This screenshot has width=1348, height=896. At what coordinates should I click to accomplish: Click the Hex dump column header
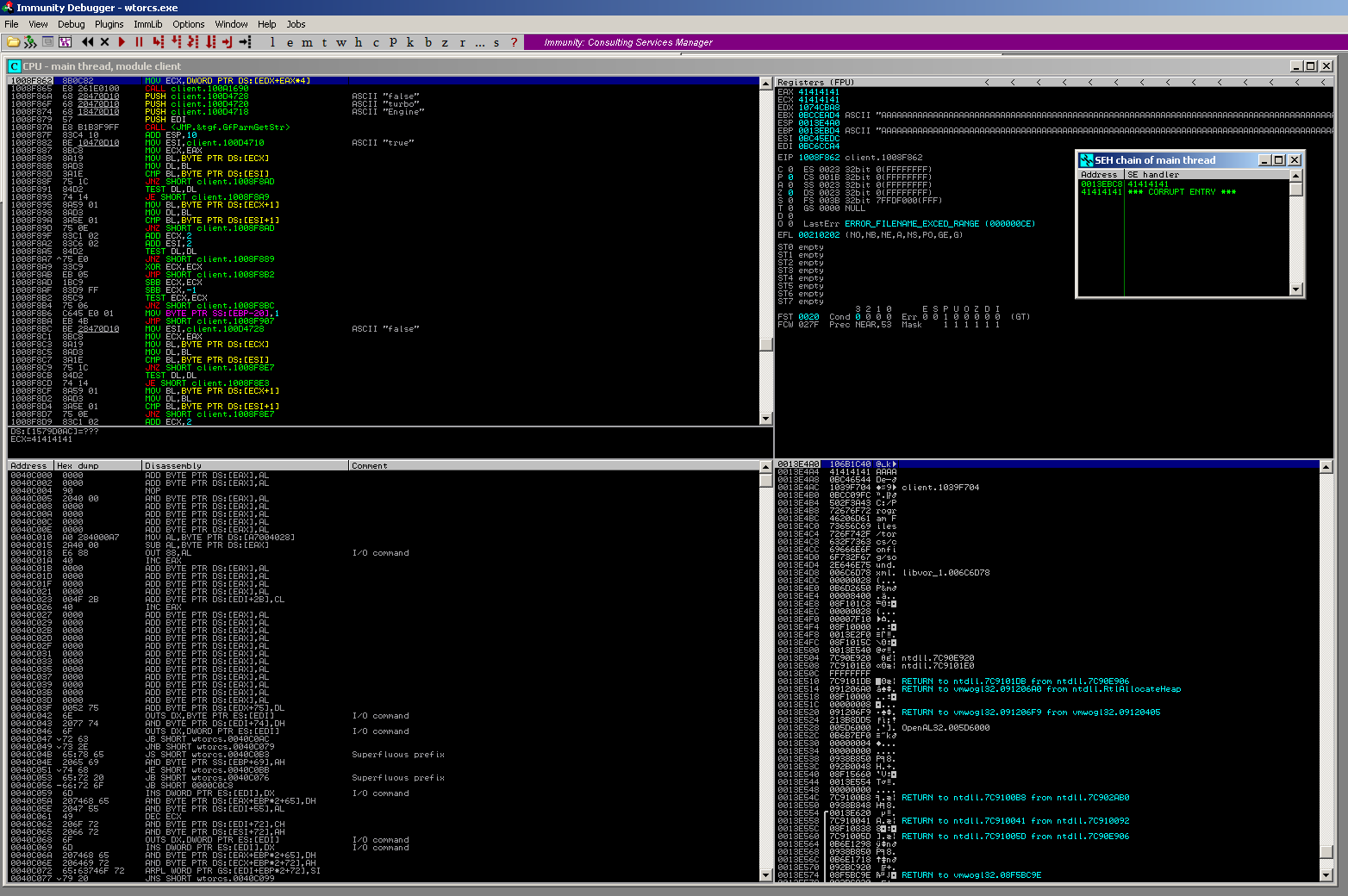(x=97, y=466)
